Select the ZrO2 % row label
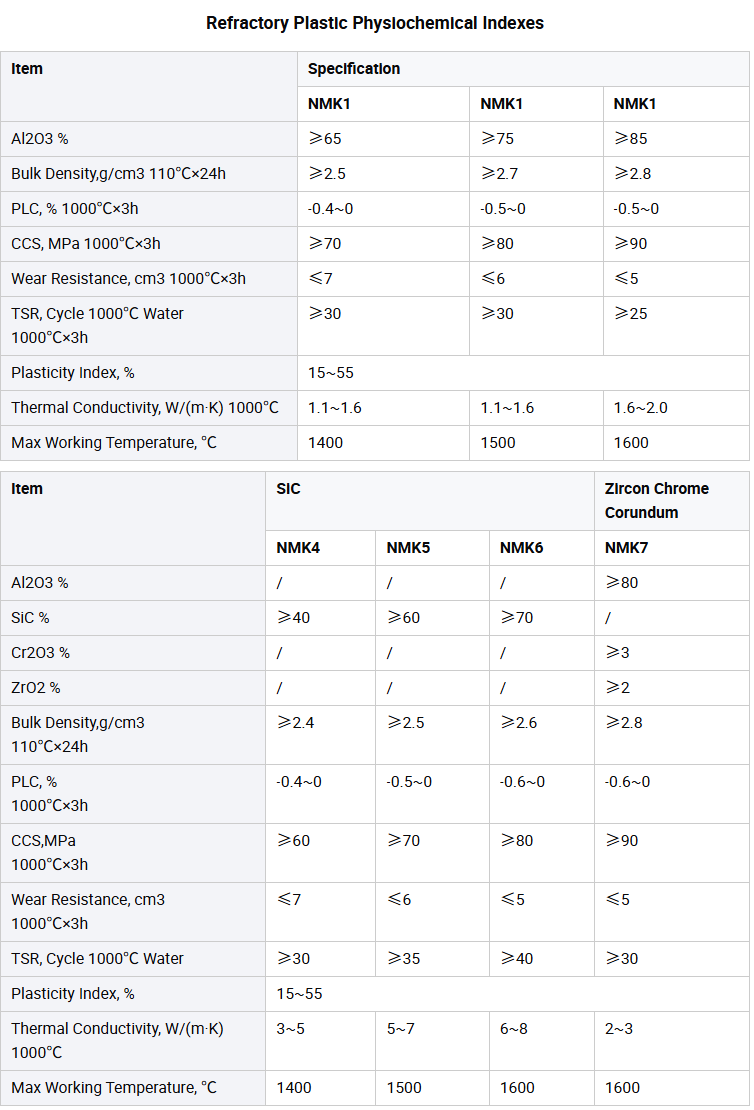 click(133, 687)
